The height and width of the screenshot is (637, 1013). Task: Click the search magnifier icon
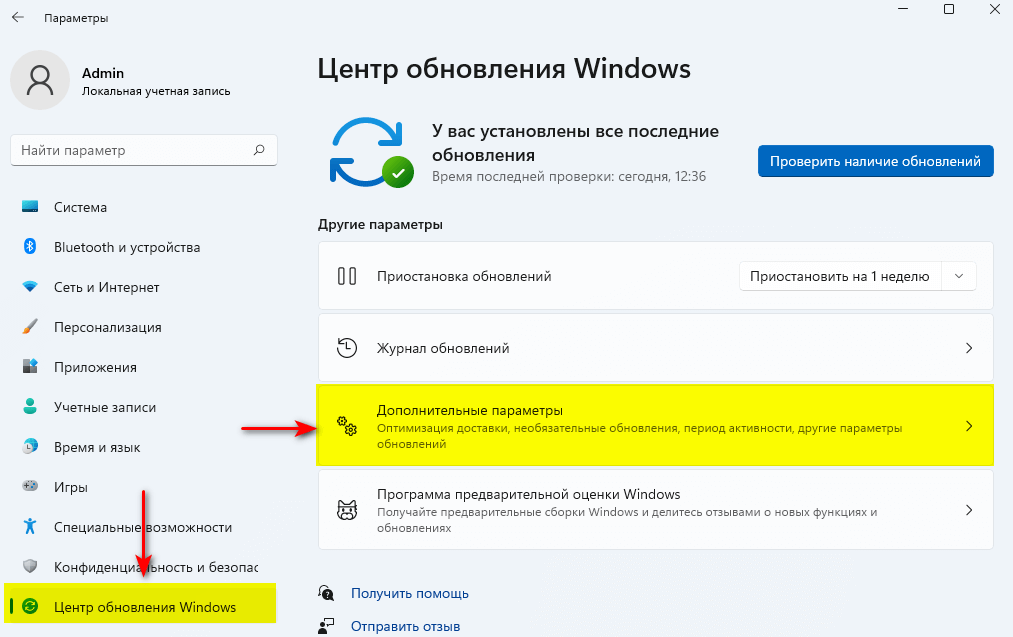[x=259, y=150]
